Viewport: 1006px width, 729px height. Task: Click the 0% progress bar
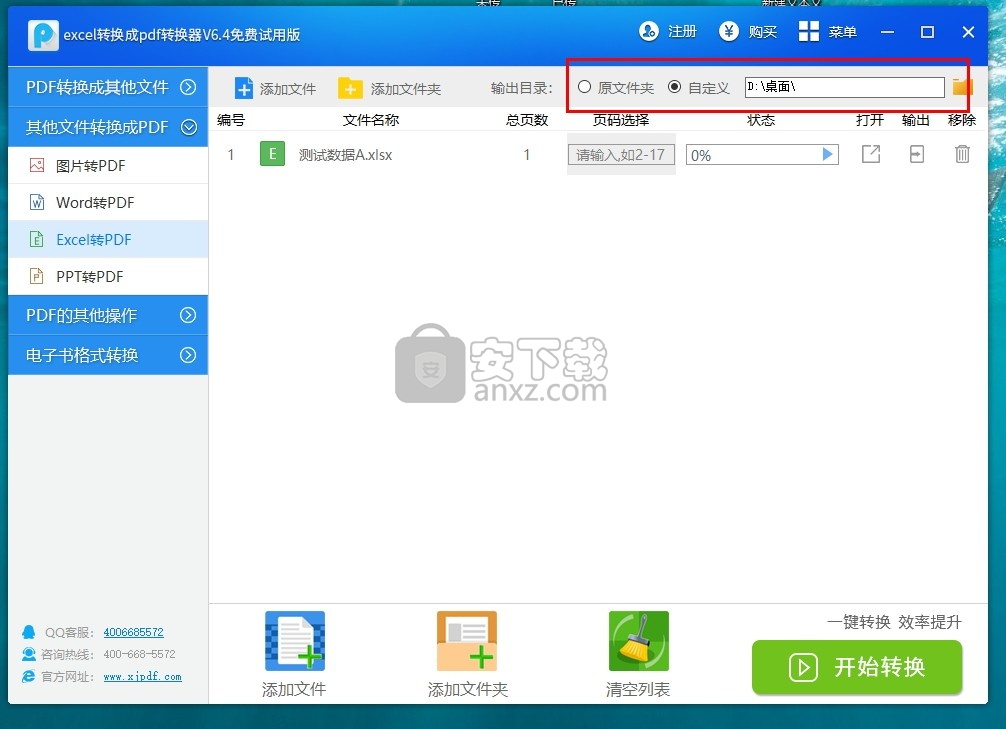click(x=762, y=155)
